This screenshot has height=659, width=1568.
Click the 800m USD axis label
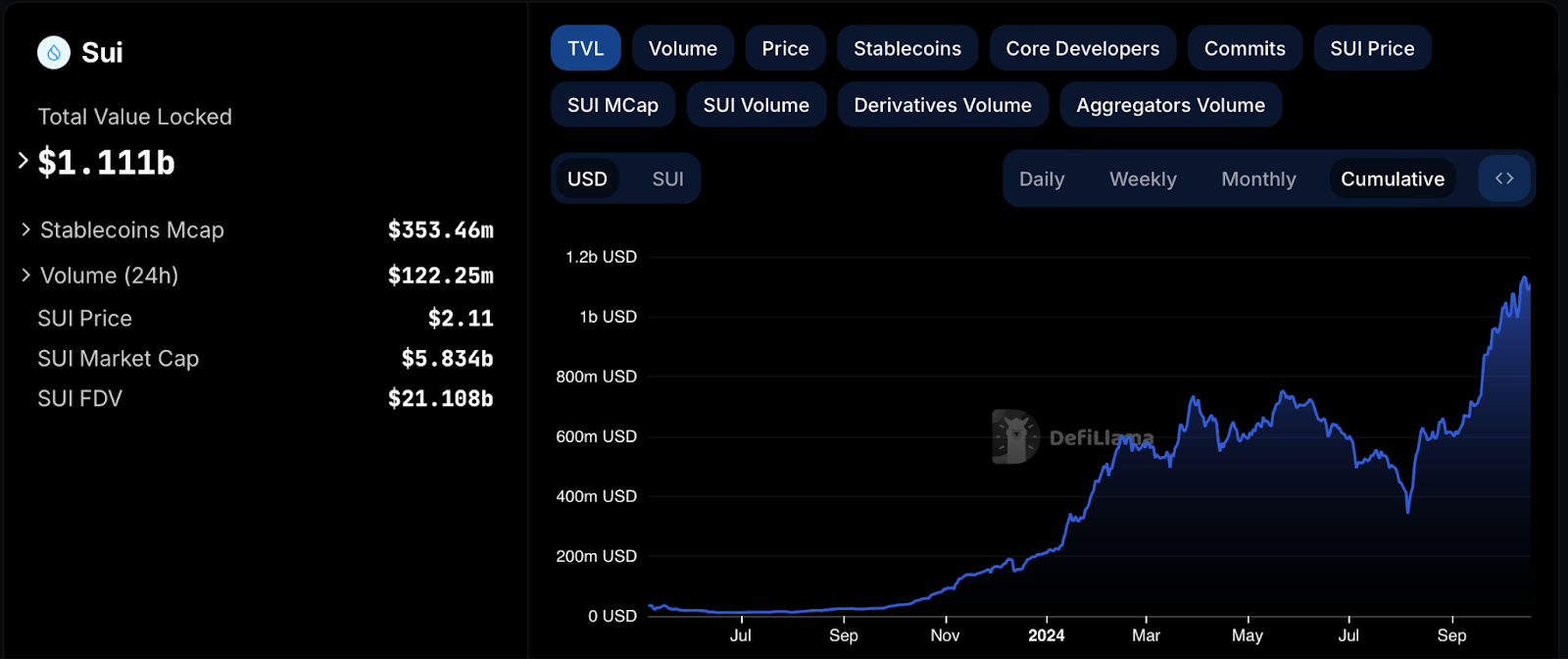tap(597, 377)
